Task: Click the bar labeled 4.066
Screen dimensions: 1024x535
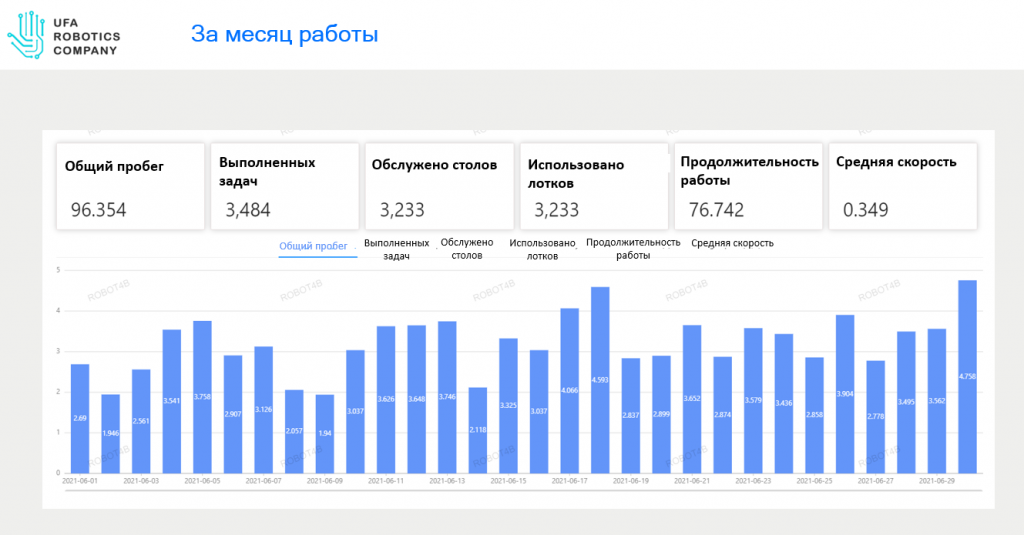Action: tap(569, 391)
